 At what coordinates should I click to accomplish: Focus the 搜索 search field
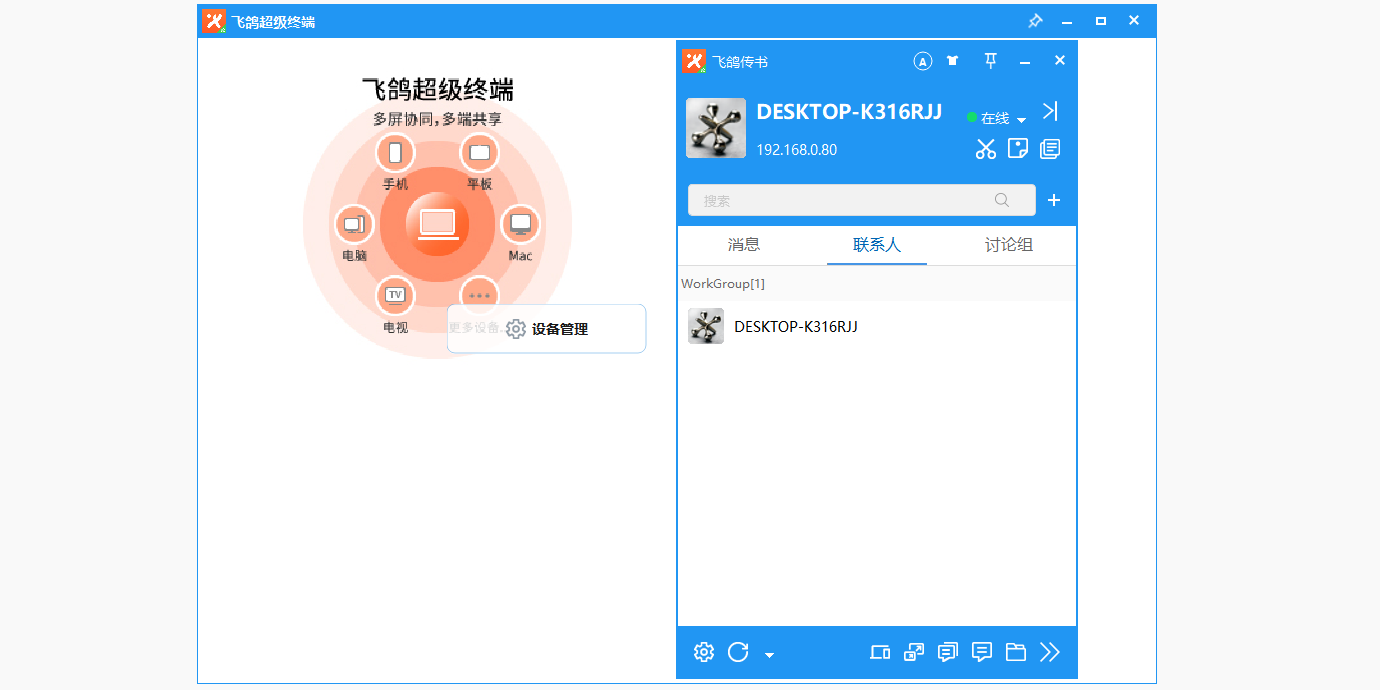[x=862, y=200]
